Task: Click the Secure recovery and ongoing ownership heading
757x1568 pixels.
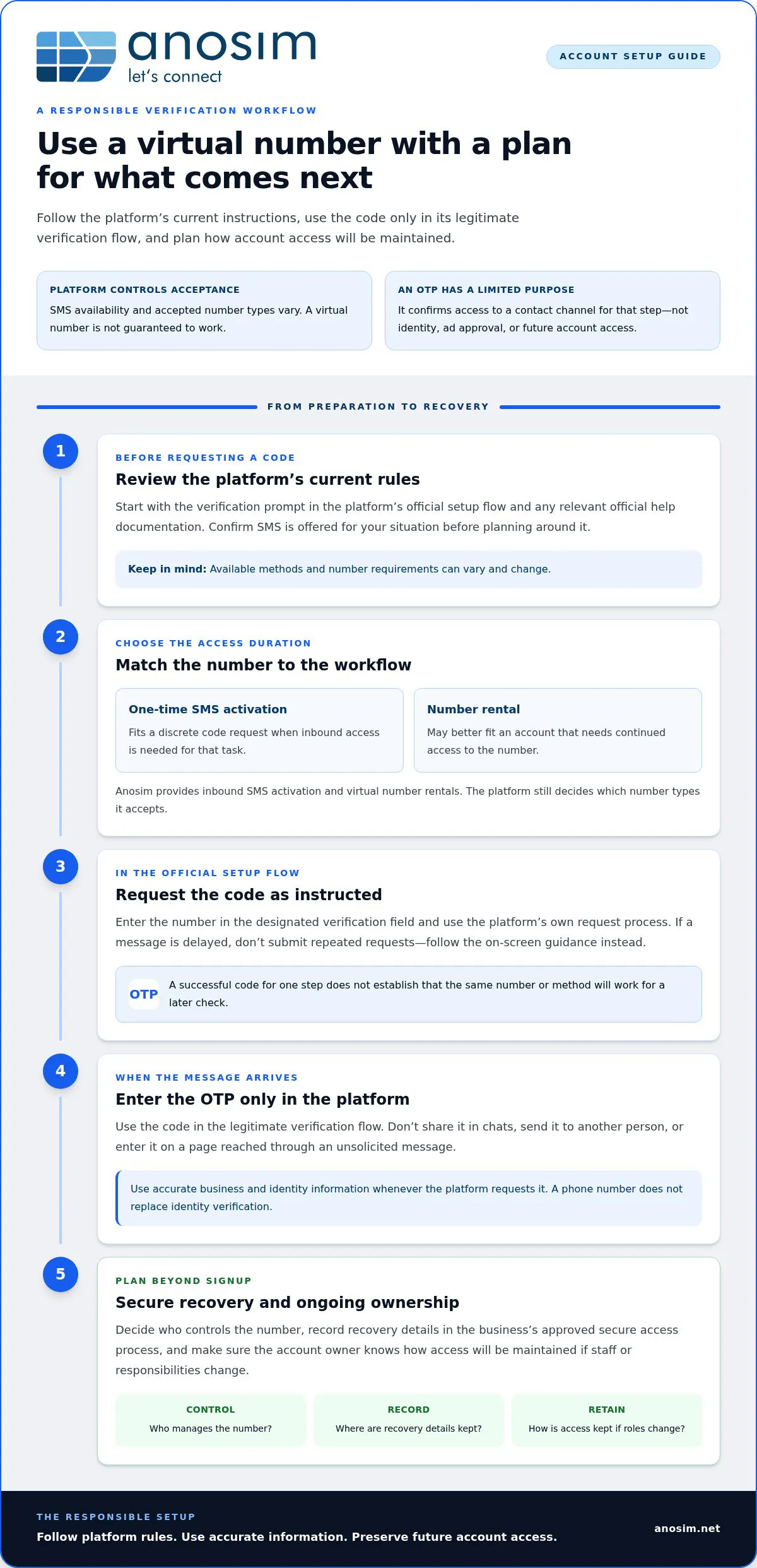Action: point(288,1302)
